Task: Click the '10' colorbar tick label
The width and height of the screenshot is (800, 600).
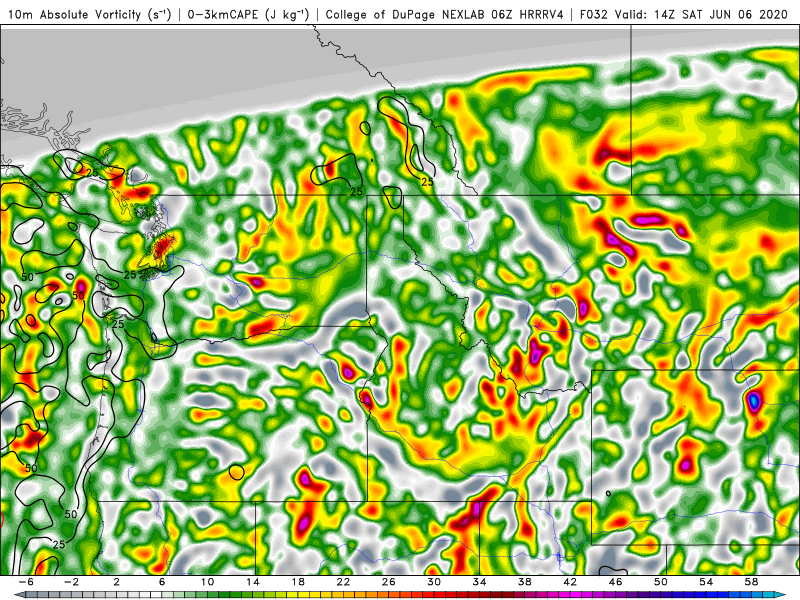Action: (207, 582)
